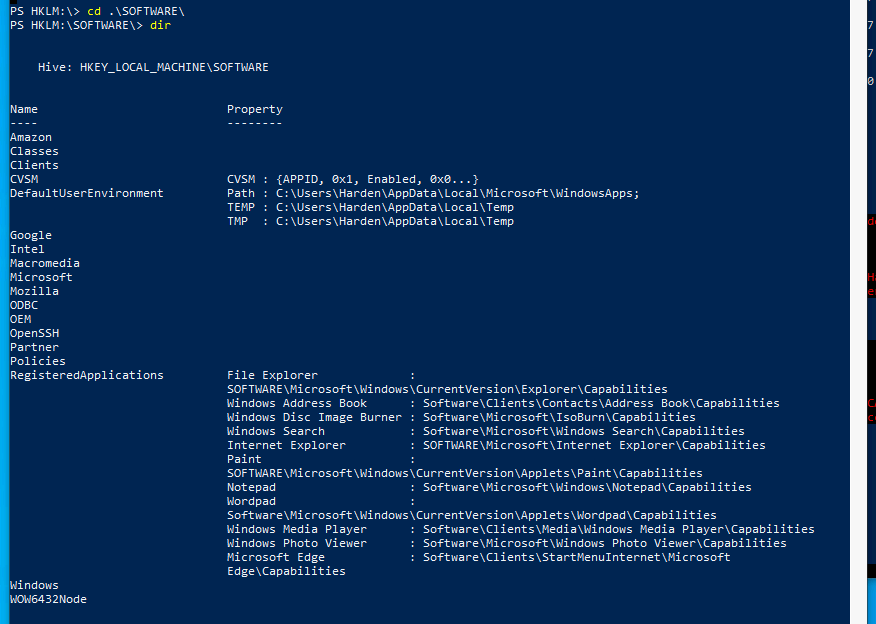Click the Mozilla key entry

[34, 291]
